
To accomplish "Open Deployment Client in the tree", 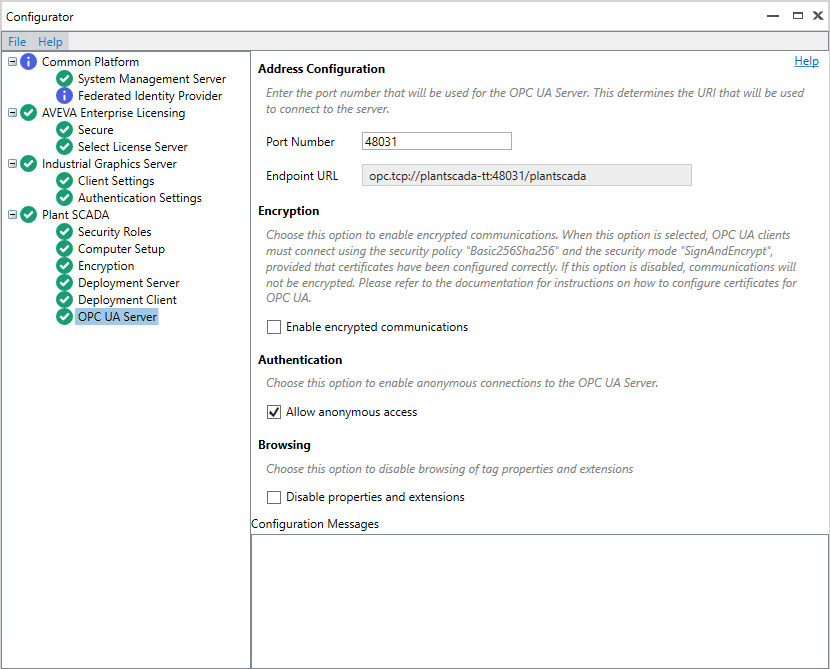I will (x=127, y=300).
